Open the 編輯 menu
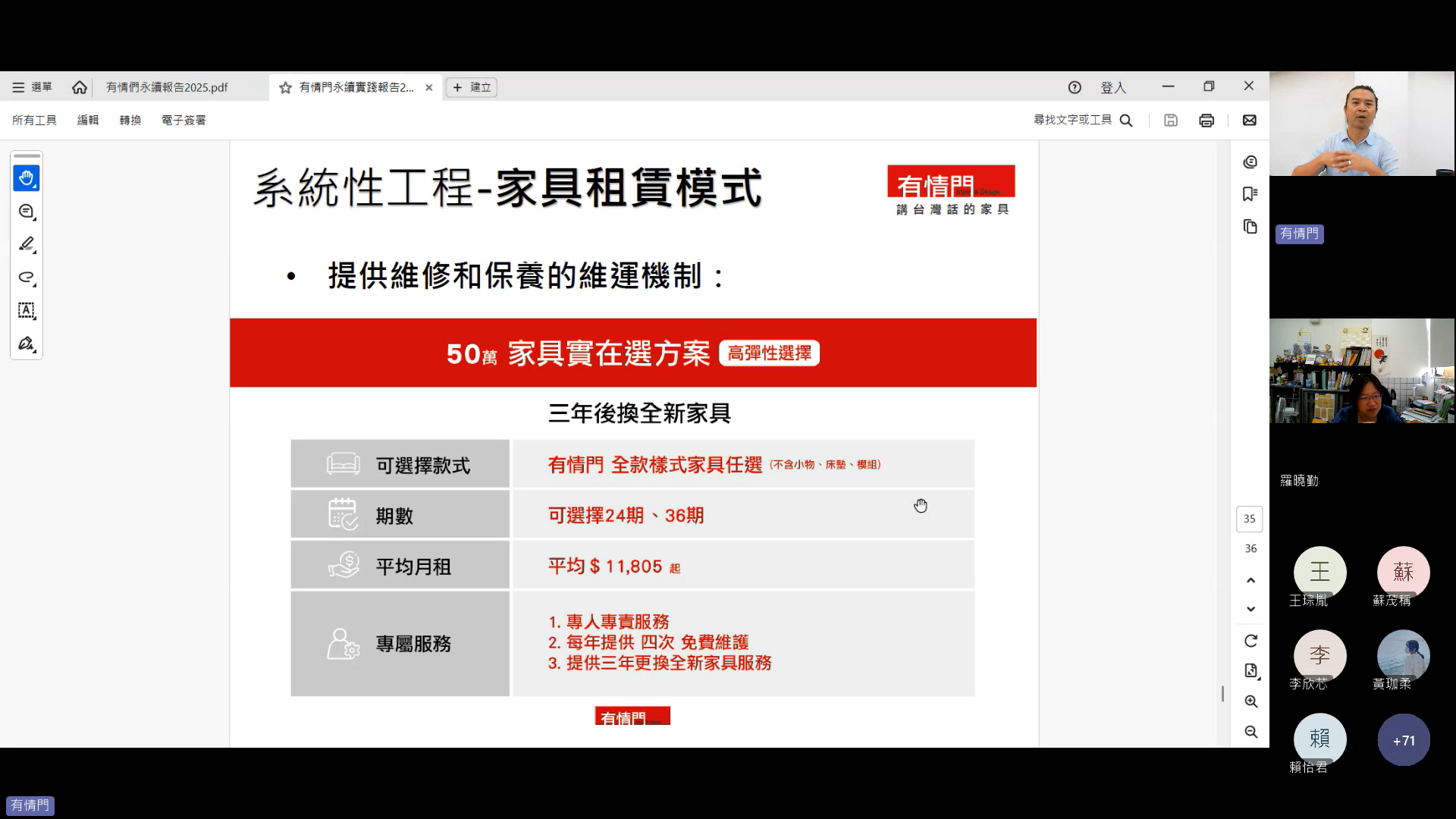 [88, 121]
